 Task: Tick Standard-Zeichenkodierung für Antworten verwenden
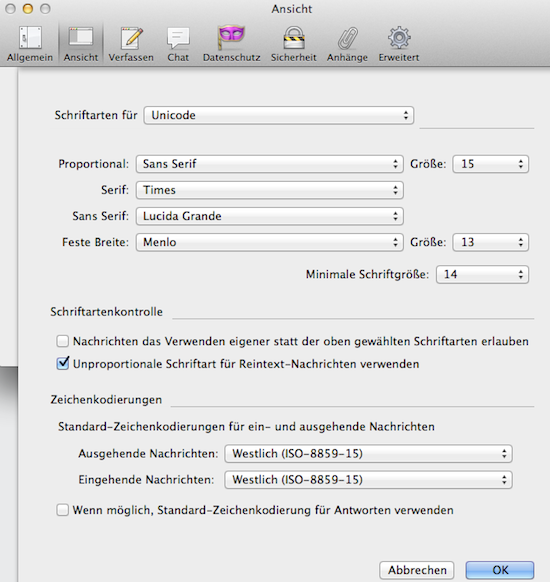pos(62,510)
